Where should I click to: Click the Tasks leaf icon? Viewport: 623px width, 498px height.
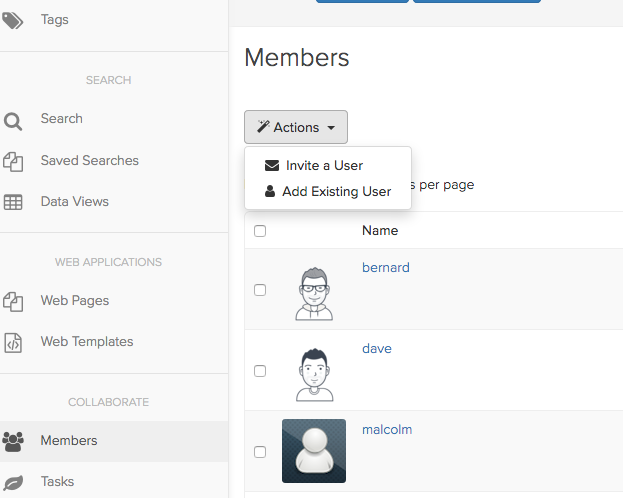click(x=13, y=482)
